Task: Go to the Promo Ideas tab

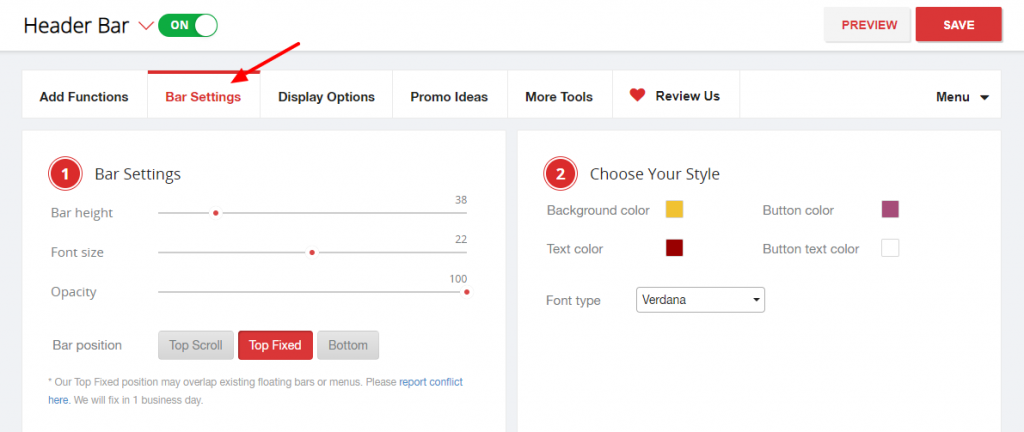Action: [x=449, y=97]
